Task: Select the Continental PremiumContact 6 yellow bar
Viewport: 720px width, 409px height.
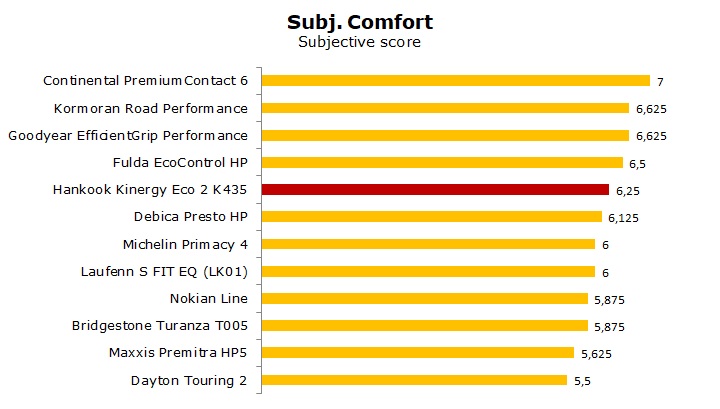Action: point(455,81)
